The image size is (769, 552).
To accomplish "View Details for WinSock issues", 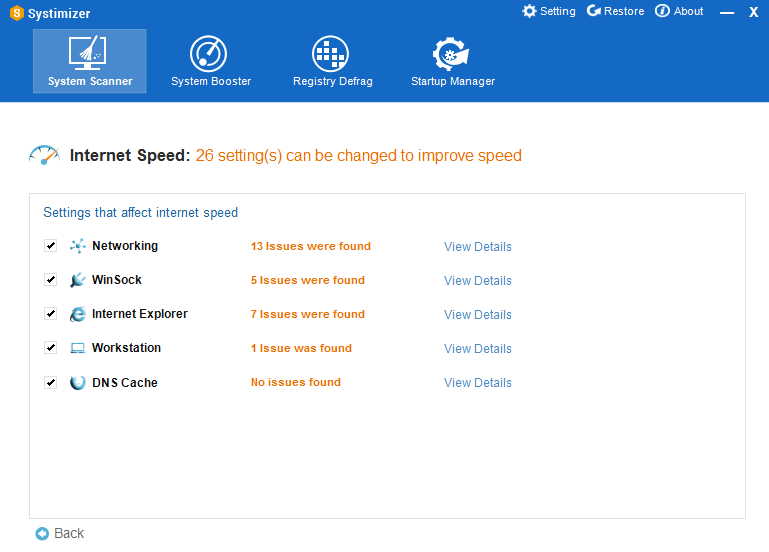I will point(478,280).
